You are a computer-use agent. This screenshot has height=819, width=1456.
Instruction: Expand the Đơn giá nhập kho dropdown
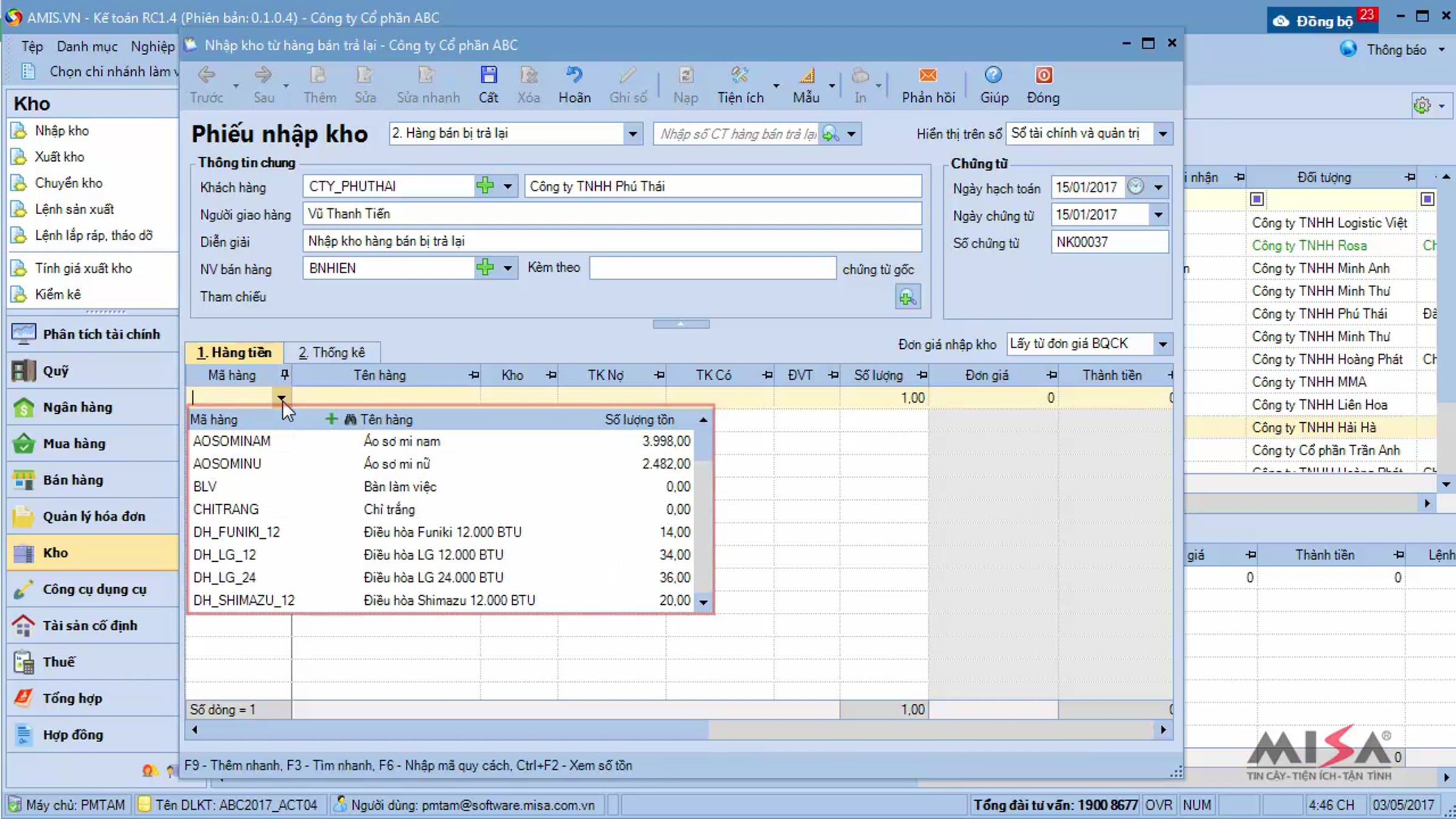click(1162, 344)
